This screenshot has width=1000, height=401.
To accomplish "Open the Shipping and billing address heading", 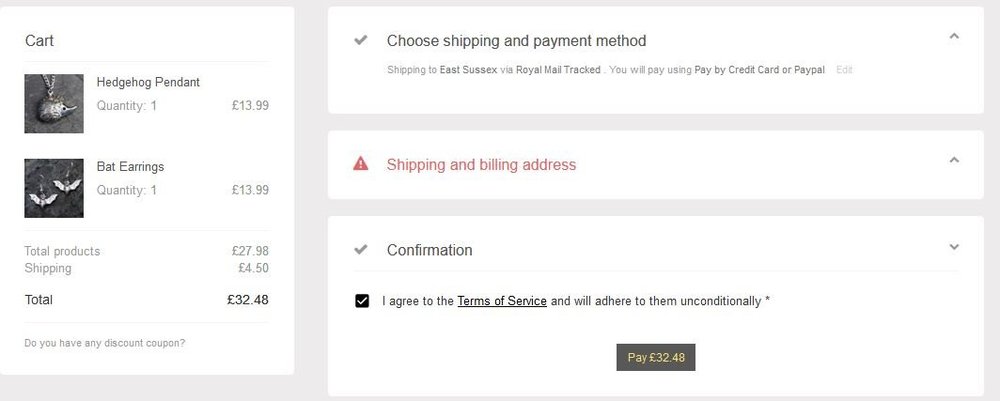I will (x=481, y=164).
